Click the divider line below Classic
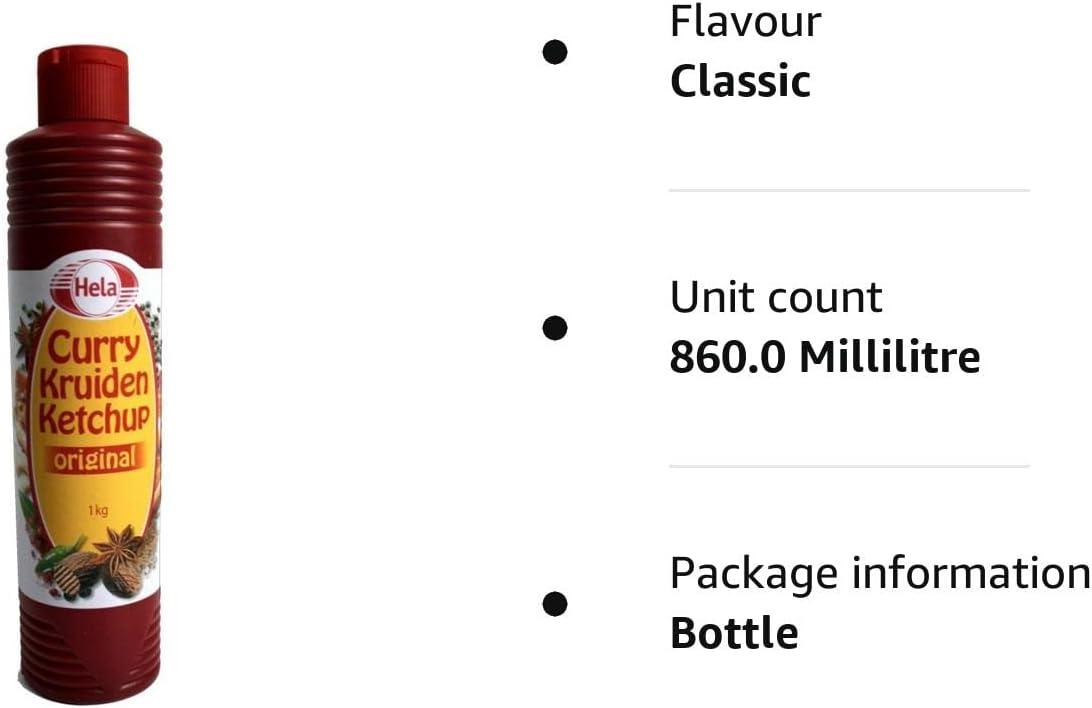Viewport: 1092px width, 708px height. click(x=849, y=190)
